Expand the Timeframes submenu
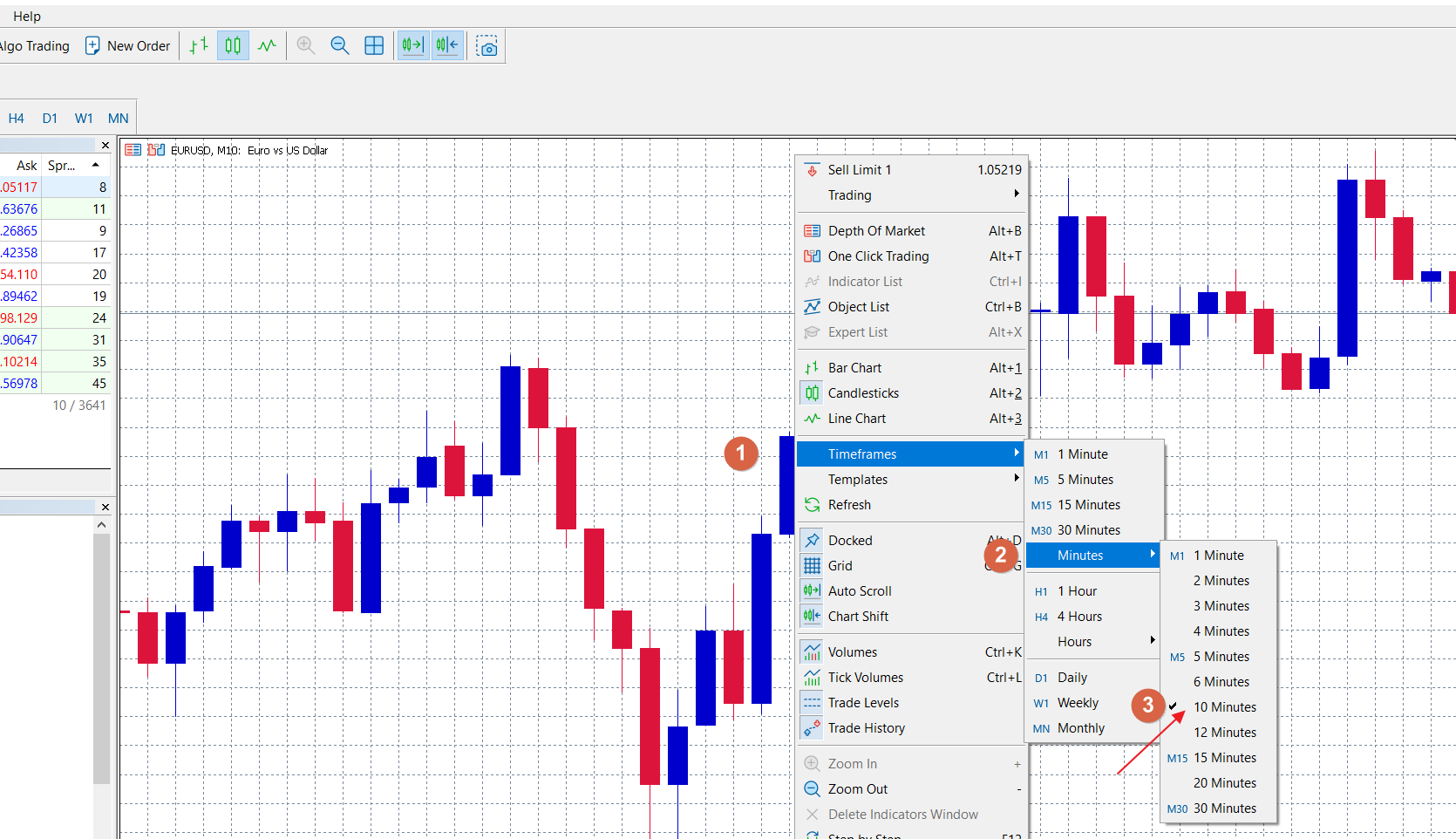Viewport: 1456px width, 839px height. tap(912, 454)
